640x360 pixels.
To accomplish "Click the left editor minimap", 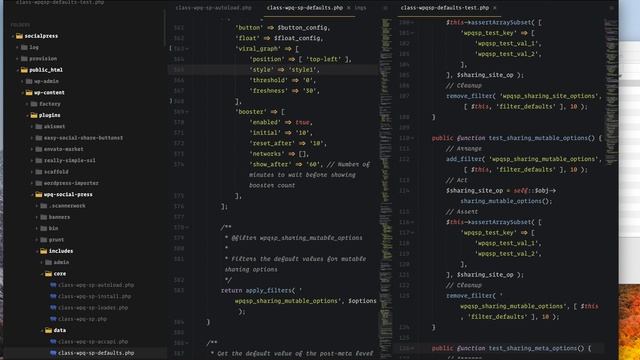I will [386, 188].
